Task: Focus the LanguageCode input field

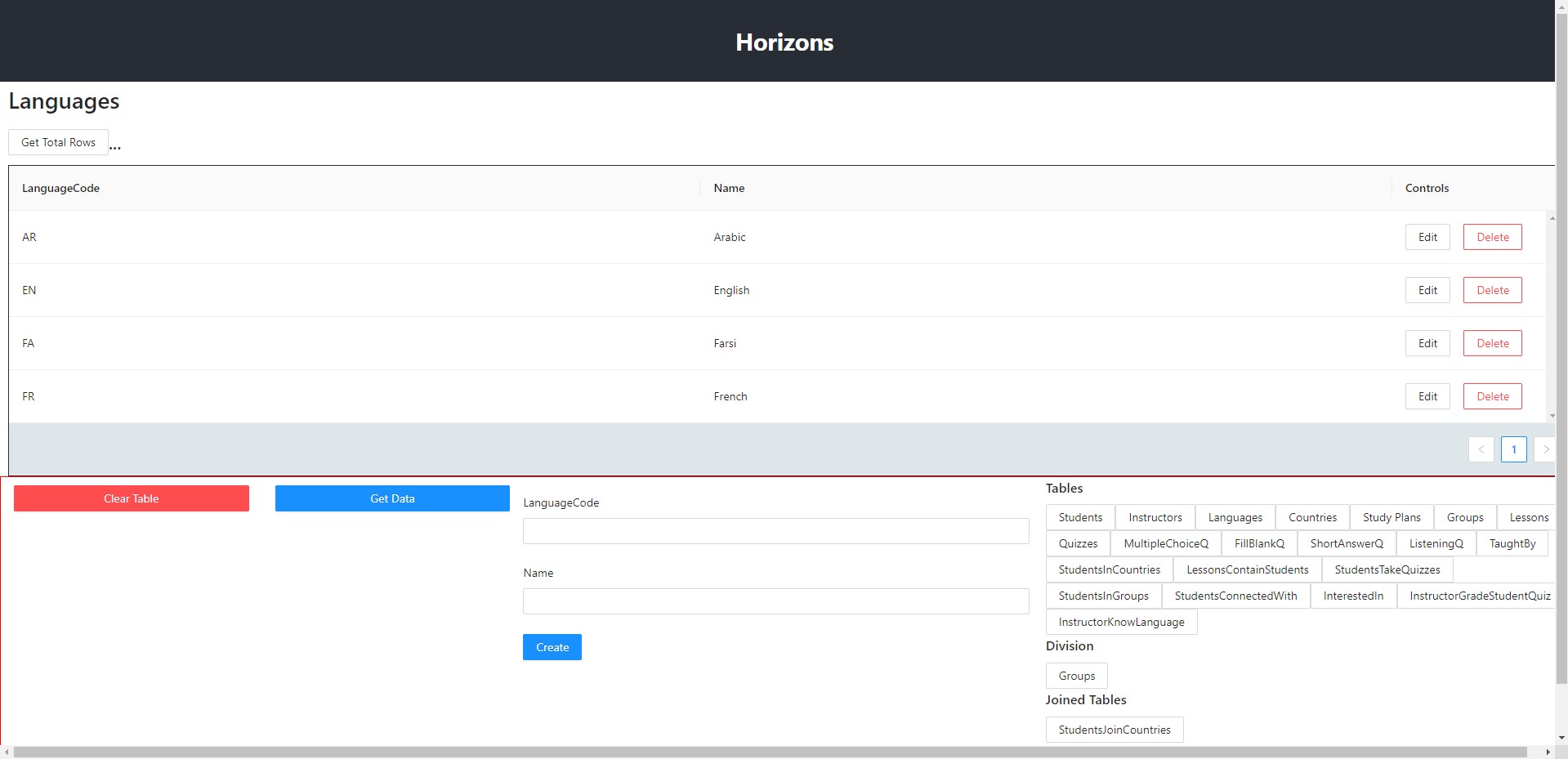Action: click(775, 531)
